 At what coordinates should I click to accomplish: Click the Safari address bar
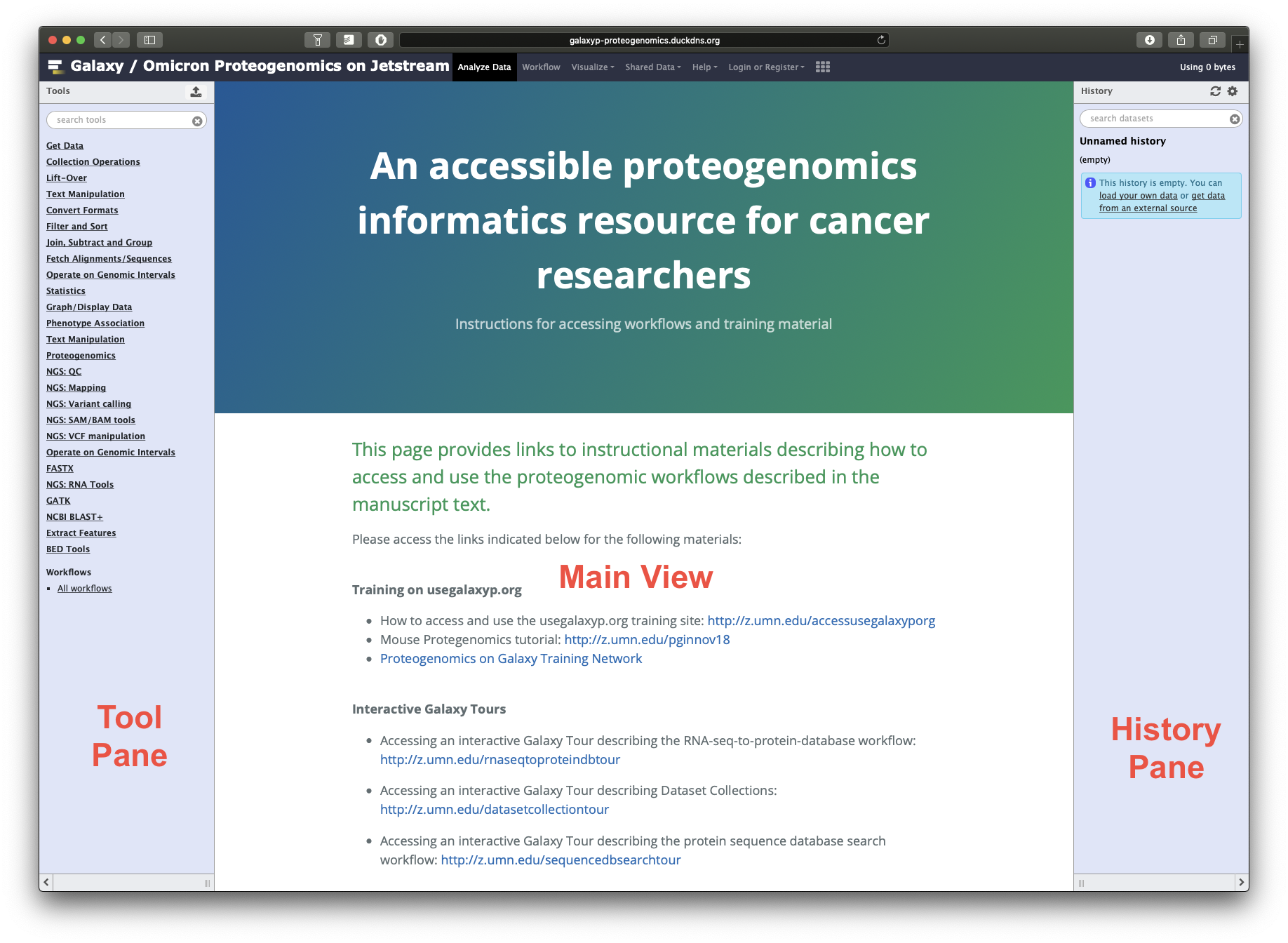(644, 40)
